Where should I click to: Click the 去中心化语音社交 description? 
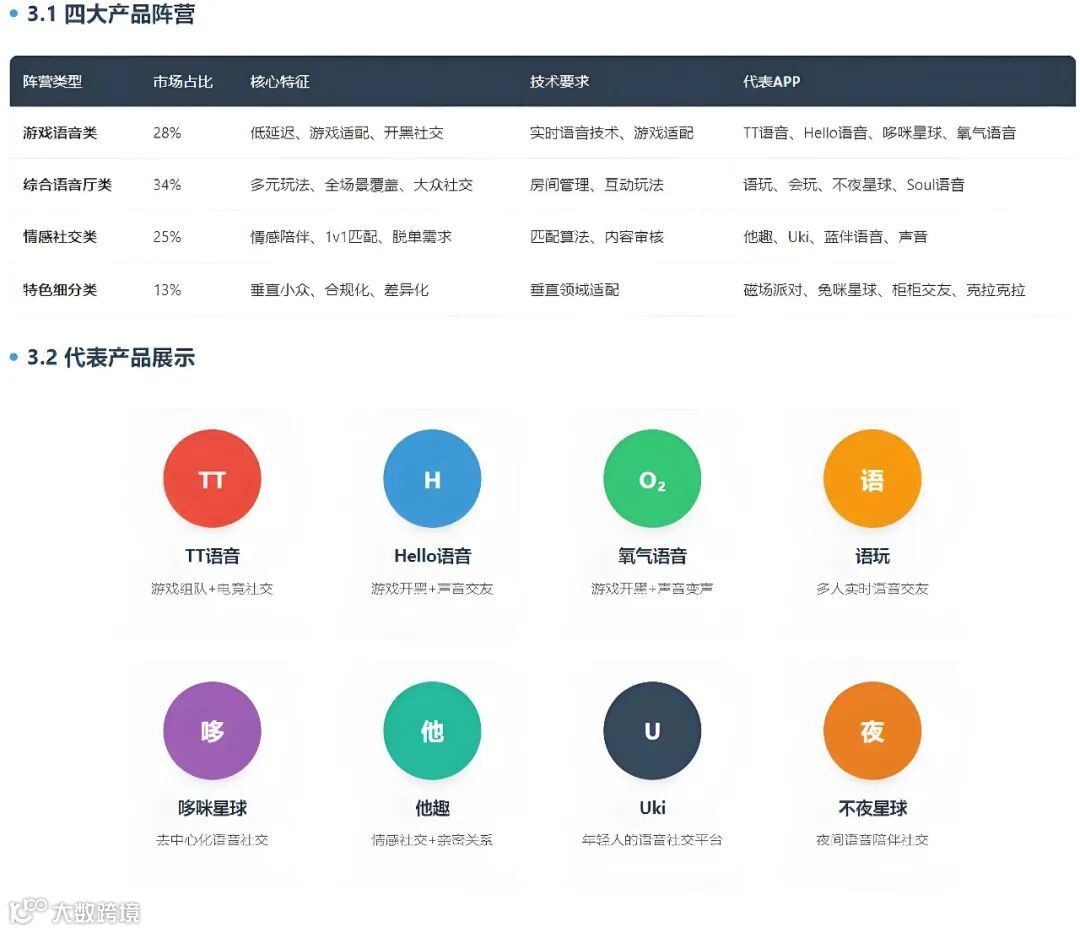pyautogui.click(x=212, y=840)
